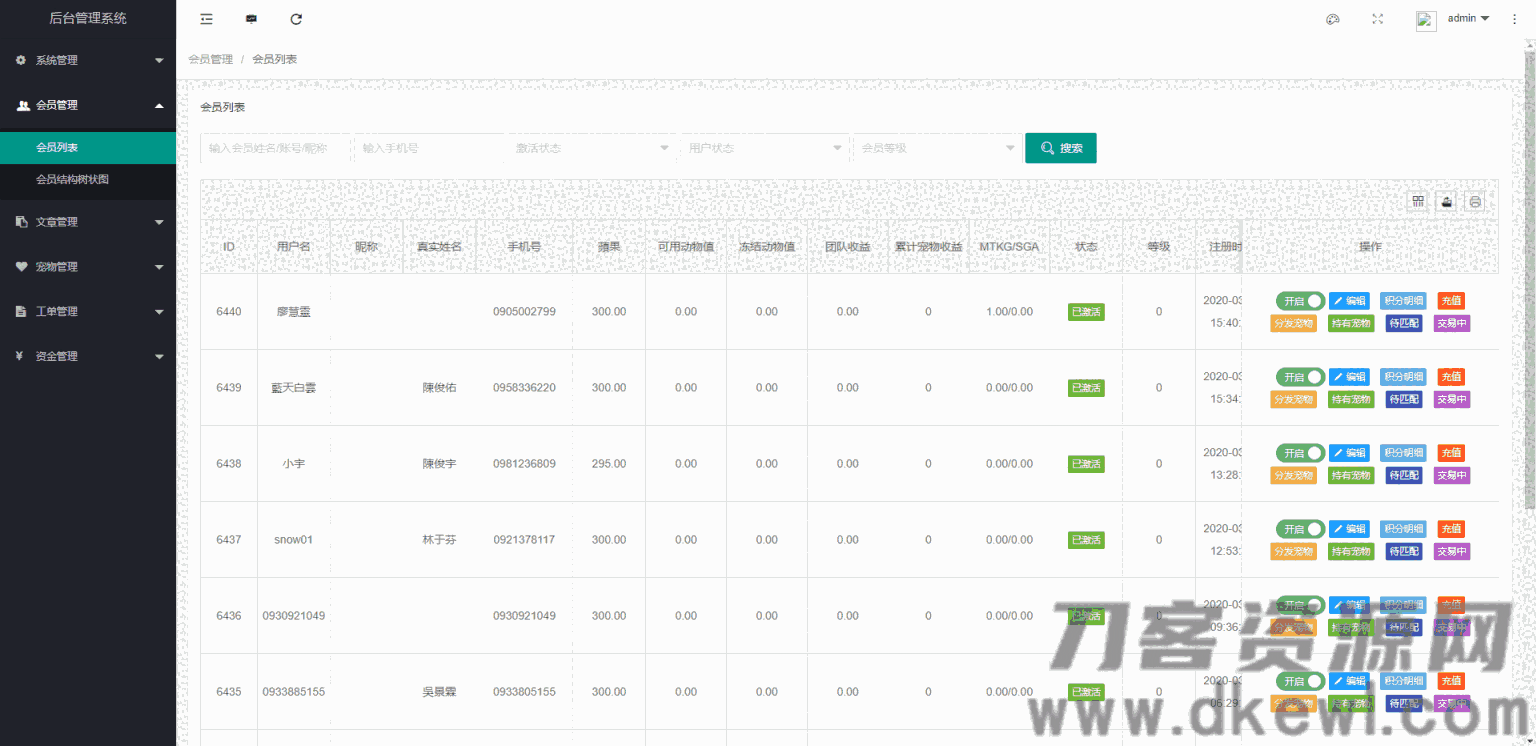Open the admin account dropdown
Screen dimensions: 1536x746
point(1466,18)
